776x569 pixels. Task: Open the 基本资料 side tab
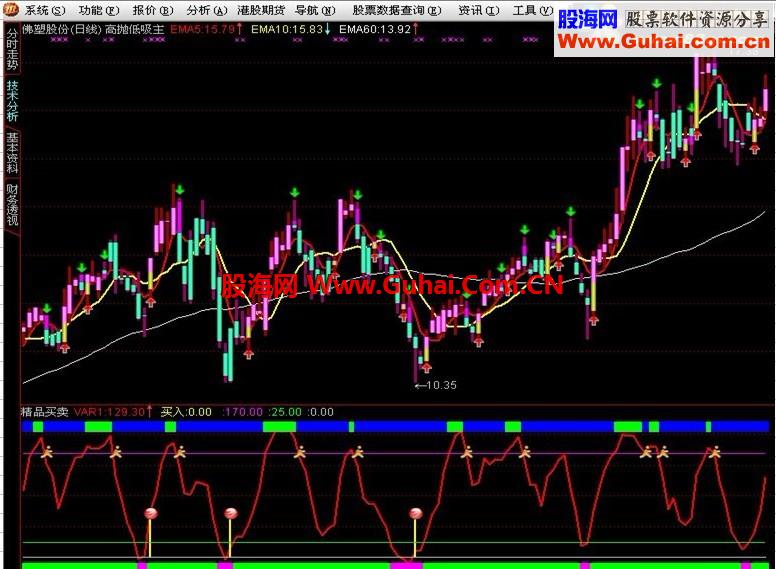(x=12, y=153)
